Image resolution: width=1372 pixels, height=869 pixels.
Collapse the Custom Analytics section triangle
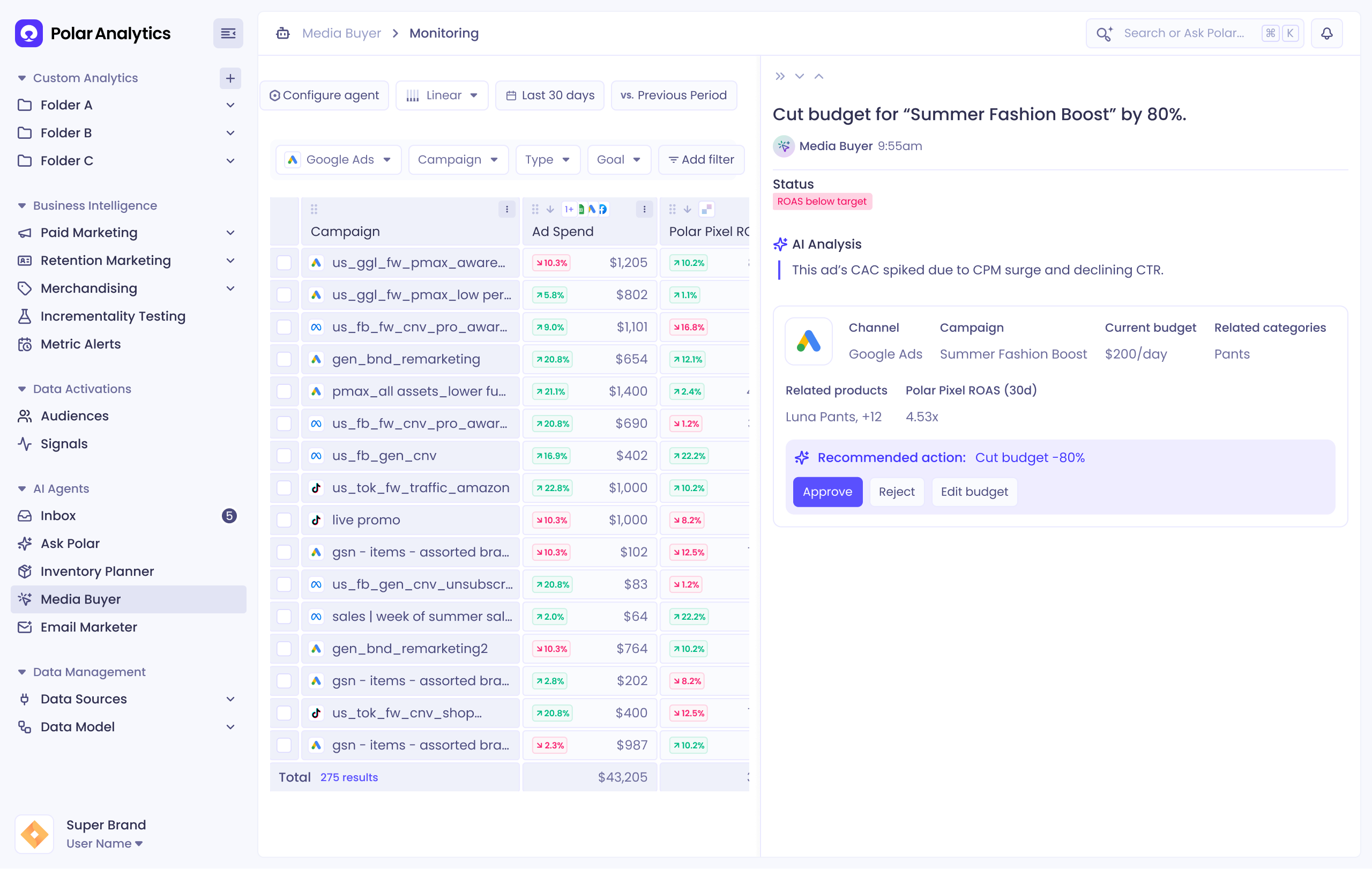tap(21, 78)
